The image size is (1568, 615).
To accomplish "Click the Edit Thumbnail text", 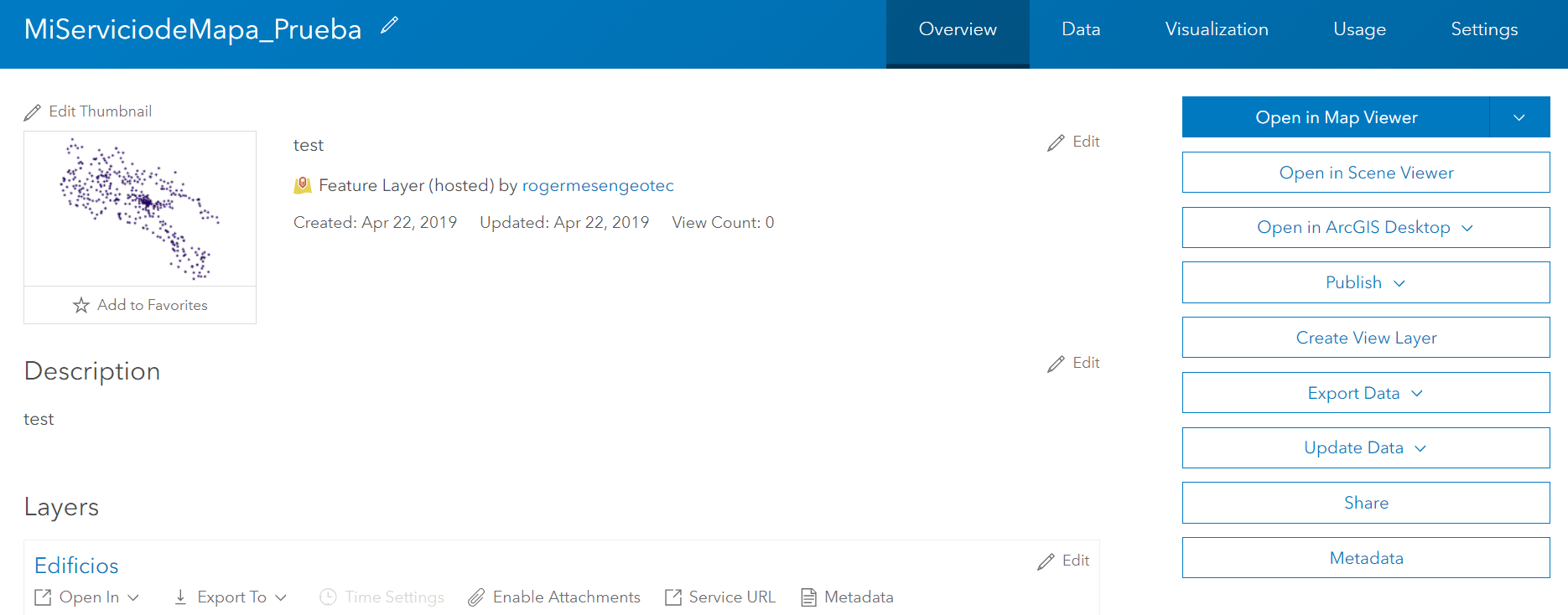I will 100,111.
